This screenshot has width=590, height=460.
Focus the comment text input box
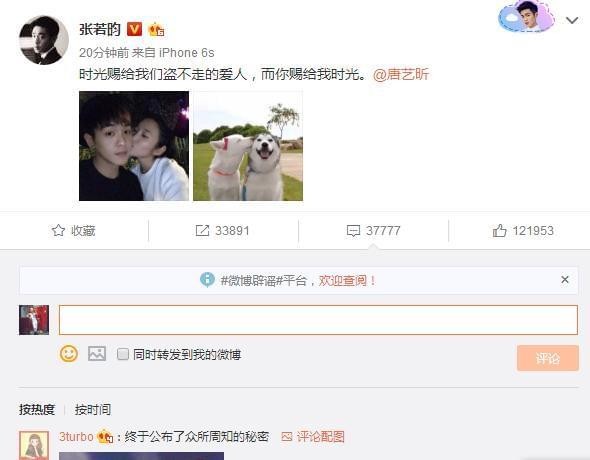click(318, 320)
